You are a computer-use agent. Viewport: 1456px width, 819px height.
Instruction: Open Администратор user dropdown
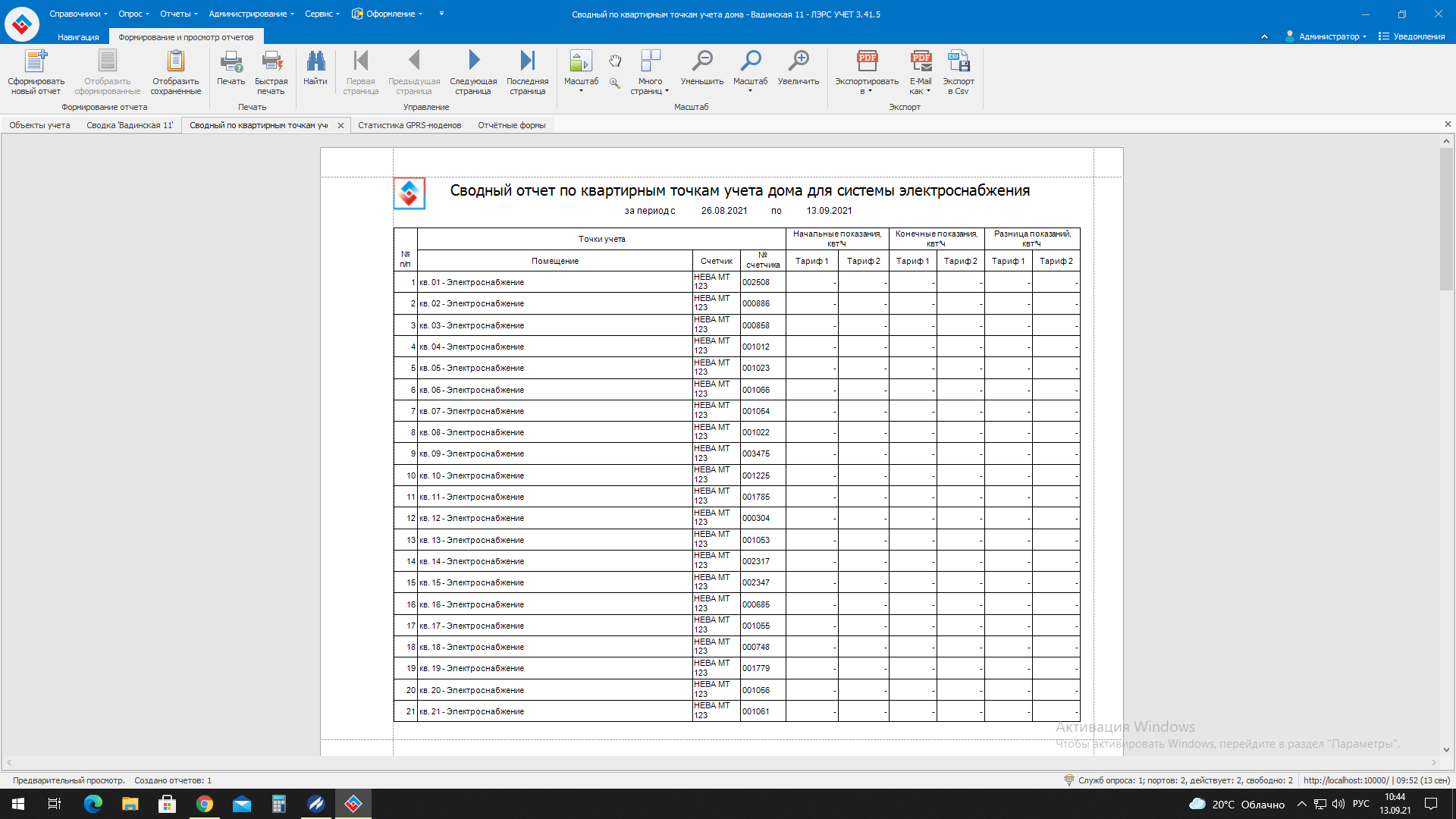point(1326,36)
